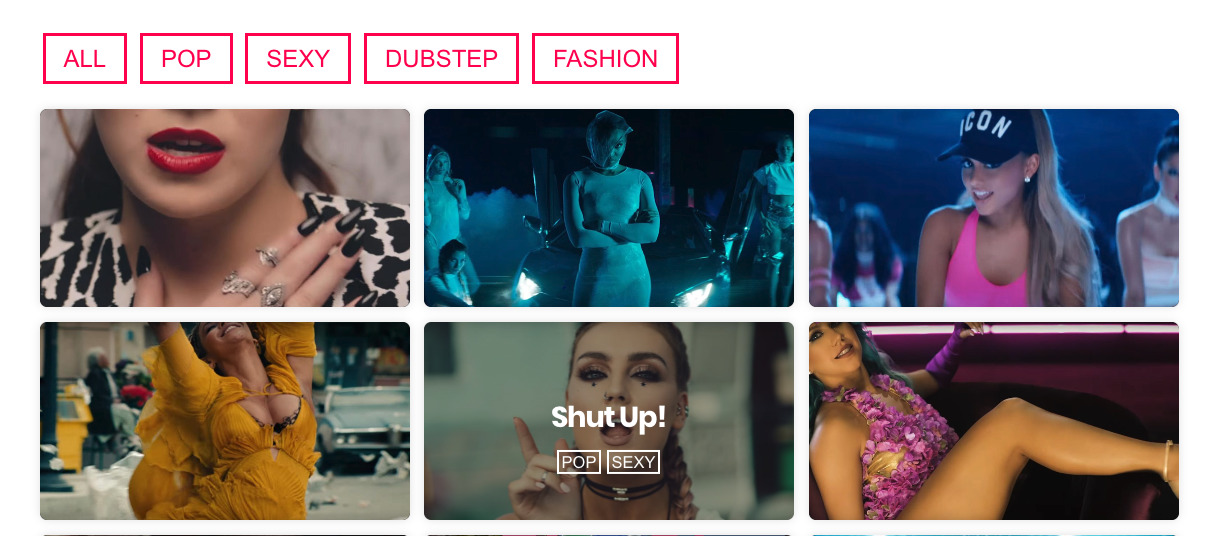Filter videos by POP category

point(186,59)
